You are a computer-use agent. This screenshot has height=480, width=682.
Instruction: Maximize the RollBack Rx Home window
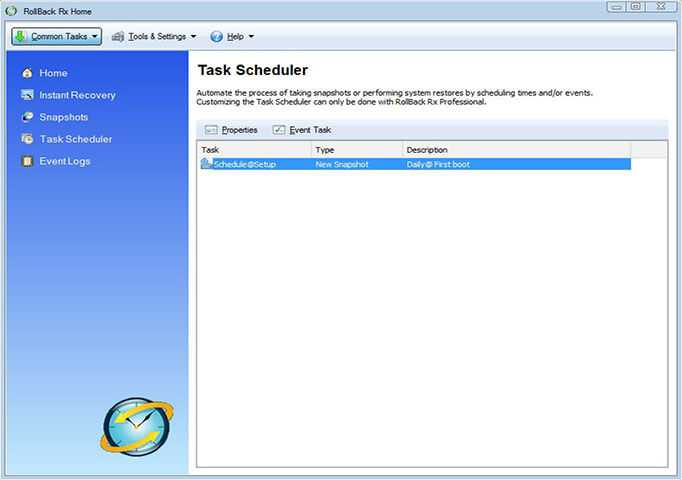[635, 7]
